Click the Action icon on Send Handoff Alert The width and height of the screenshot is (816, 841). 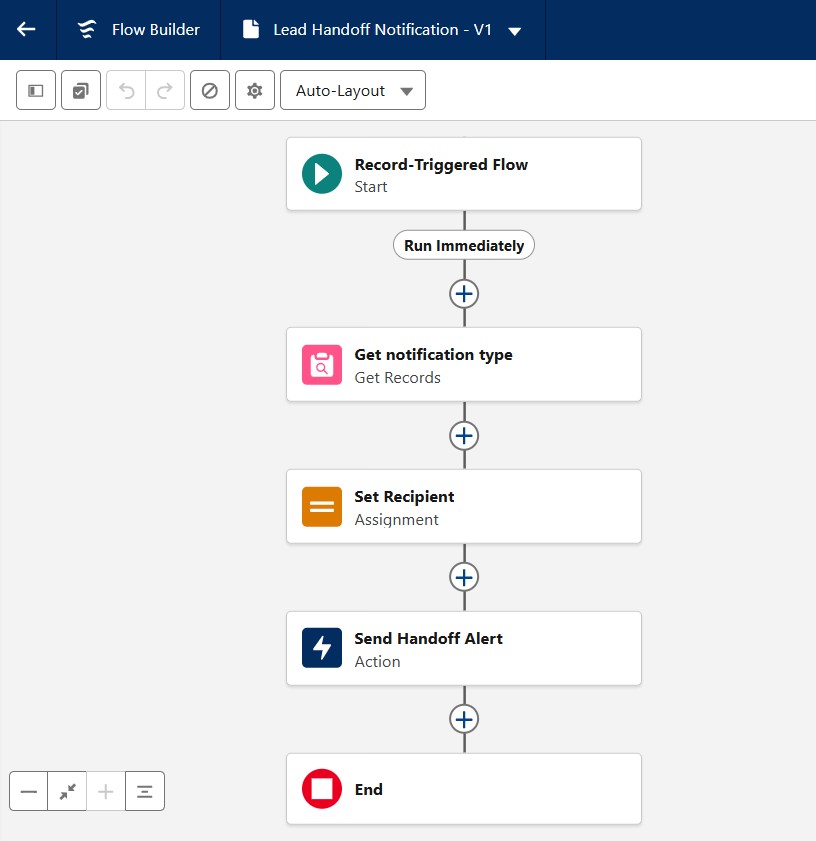(x=321, y=648)
